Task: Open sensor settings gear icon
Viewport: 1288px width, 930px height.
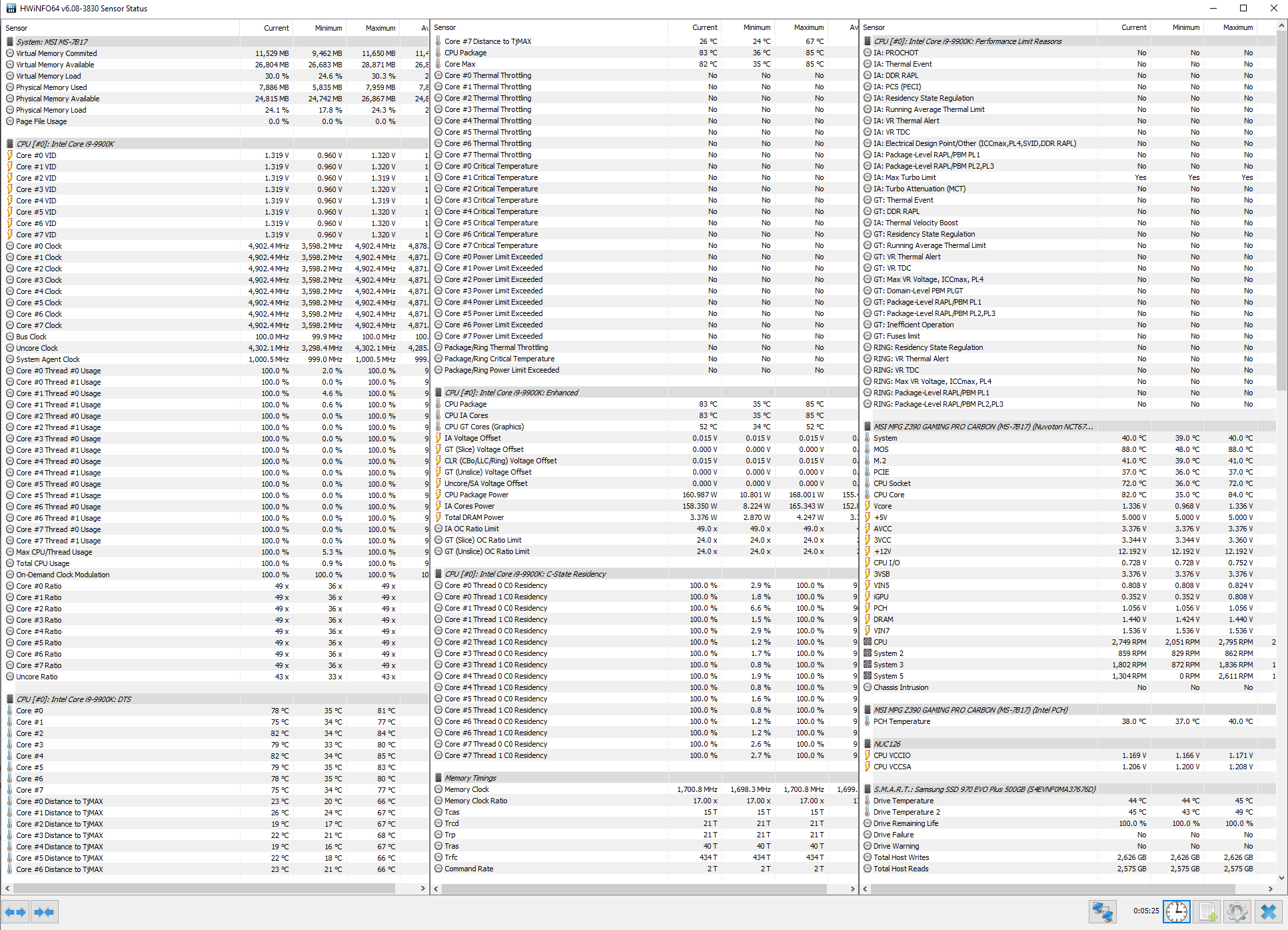Action: point(1237,911)
